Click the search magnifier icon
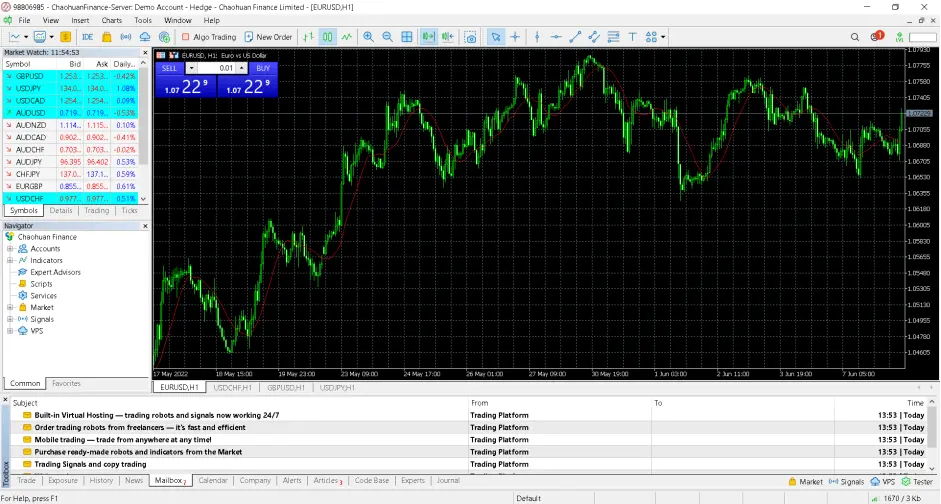The width and height of the screenshot is (941, 504). (855, 37)
